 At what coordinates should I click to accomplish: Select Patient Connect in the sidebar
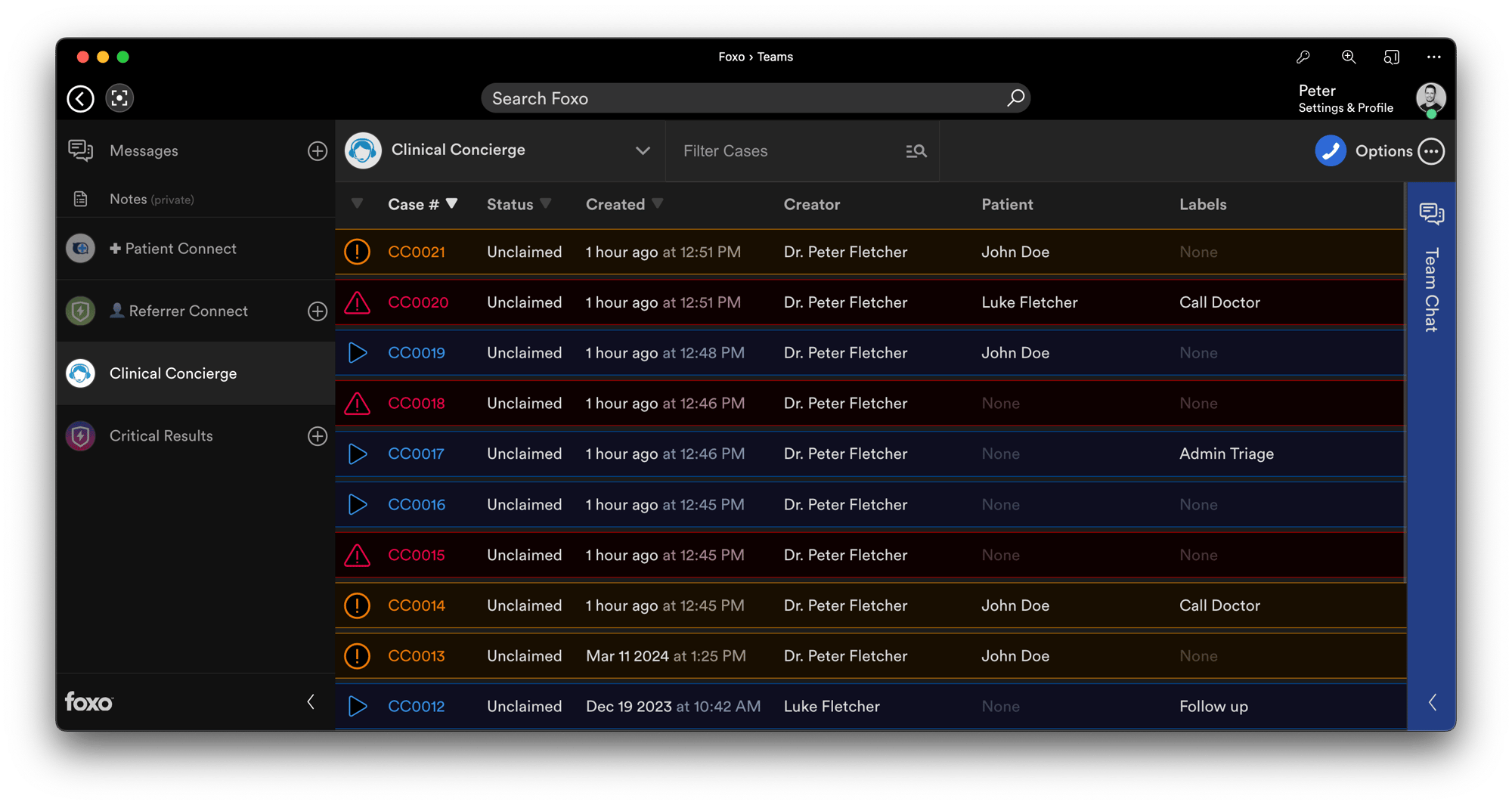pyautogui.click(x=173, y=249)
